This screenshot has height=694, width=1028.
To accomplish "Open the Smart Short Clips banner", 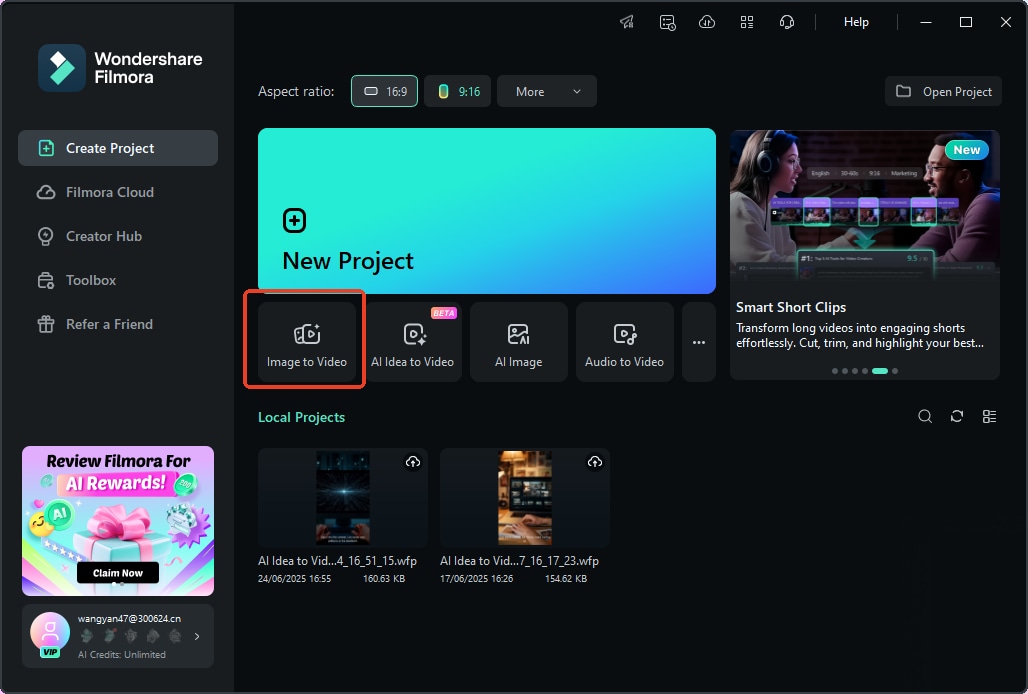I will [x=865, y=254].
